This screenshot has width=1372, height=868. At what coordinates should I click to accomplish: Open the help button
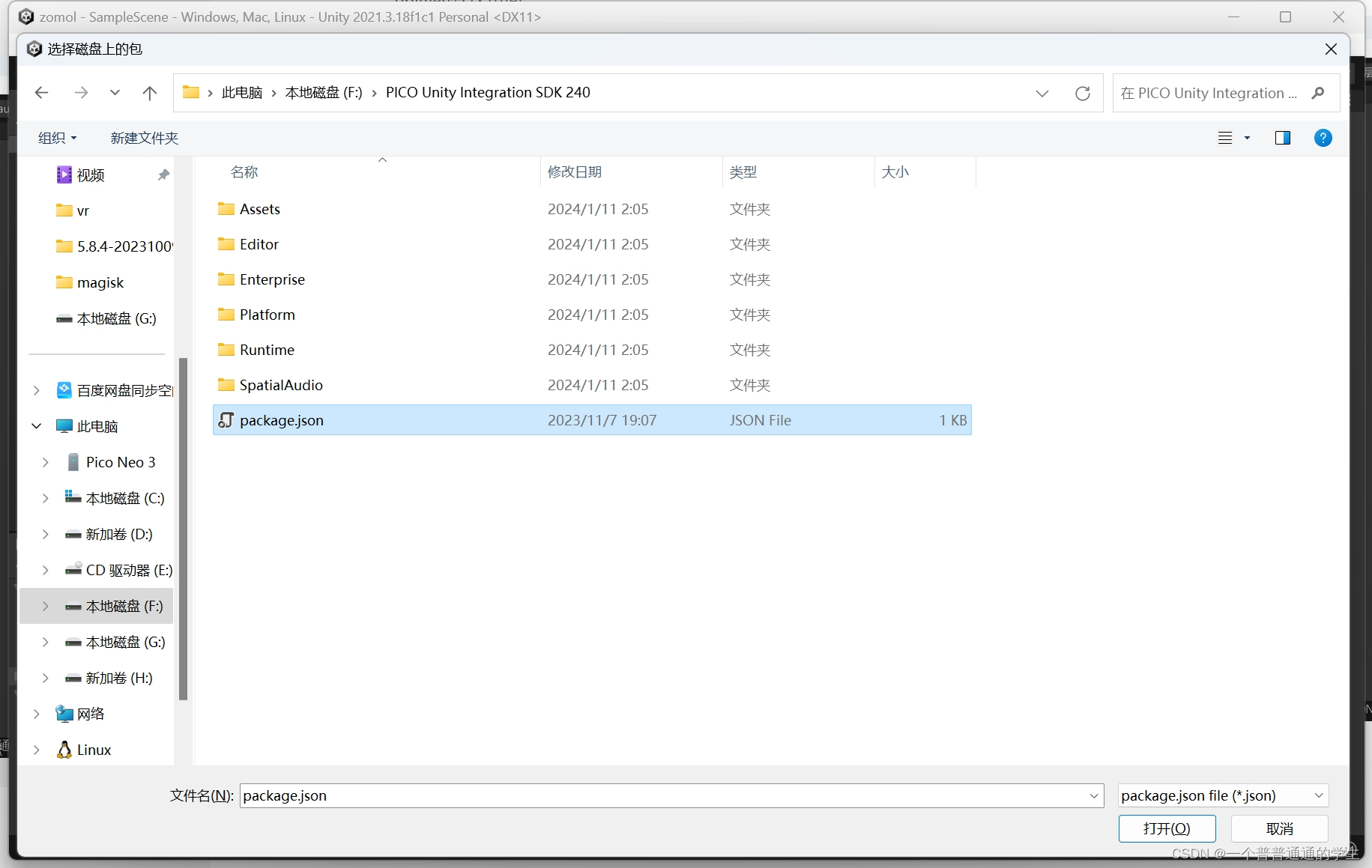(1323, 138)
